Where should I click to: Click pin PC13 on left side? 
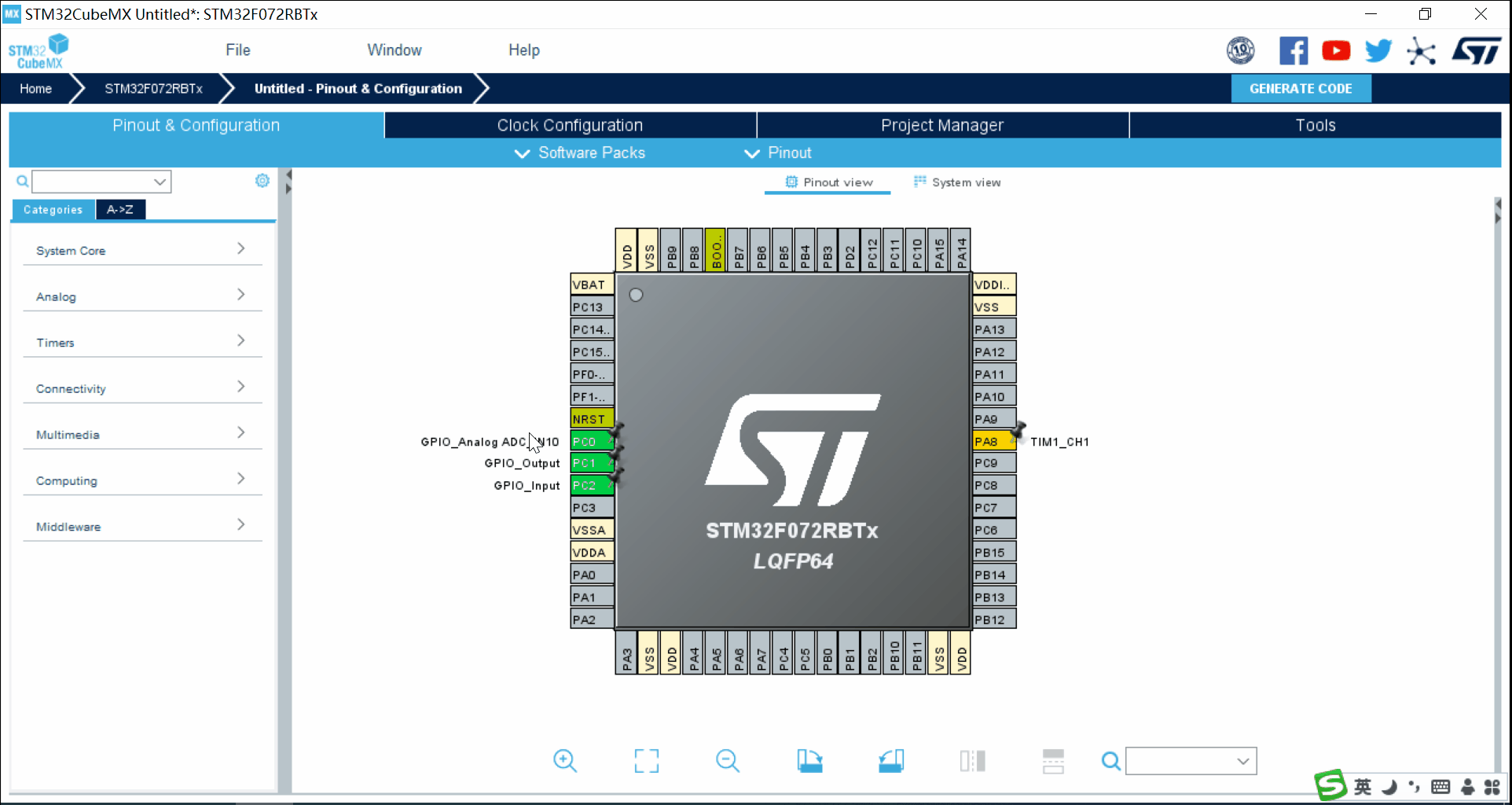(592, 307)
